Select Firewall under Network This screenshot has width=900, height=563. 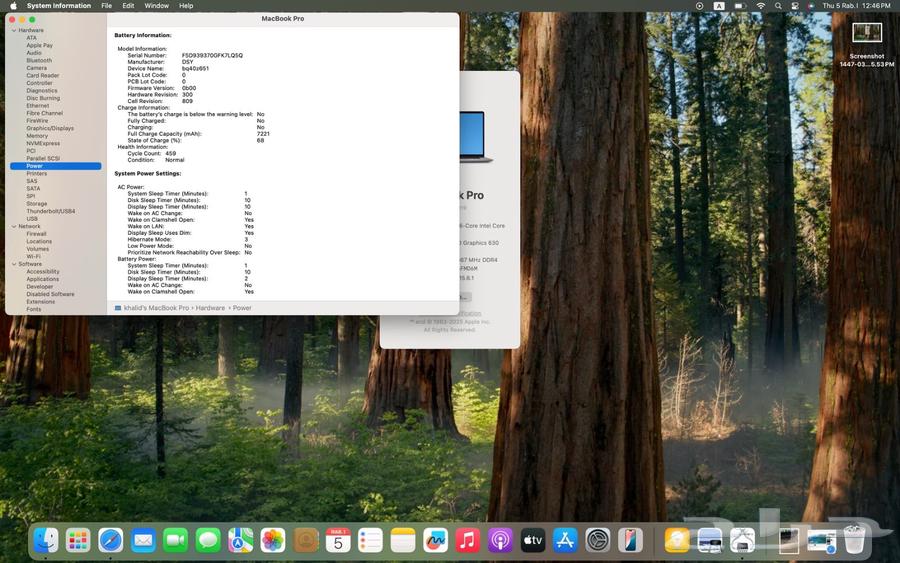pos(36,234)
